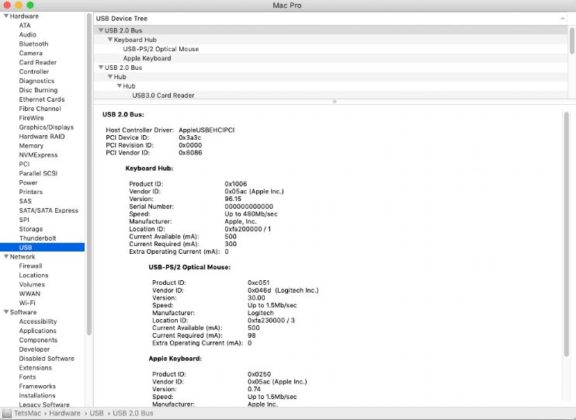
Task: Click USB 2.0 Bus in path bar
Action: (133, 413)
